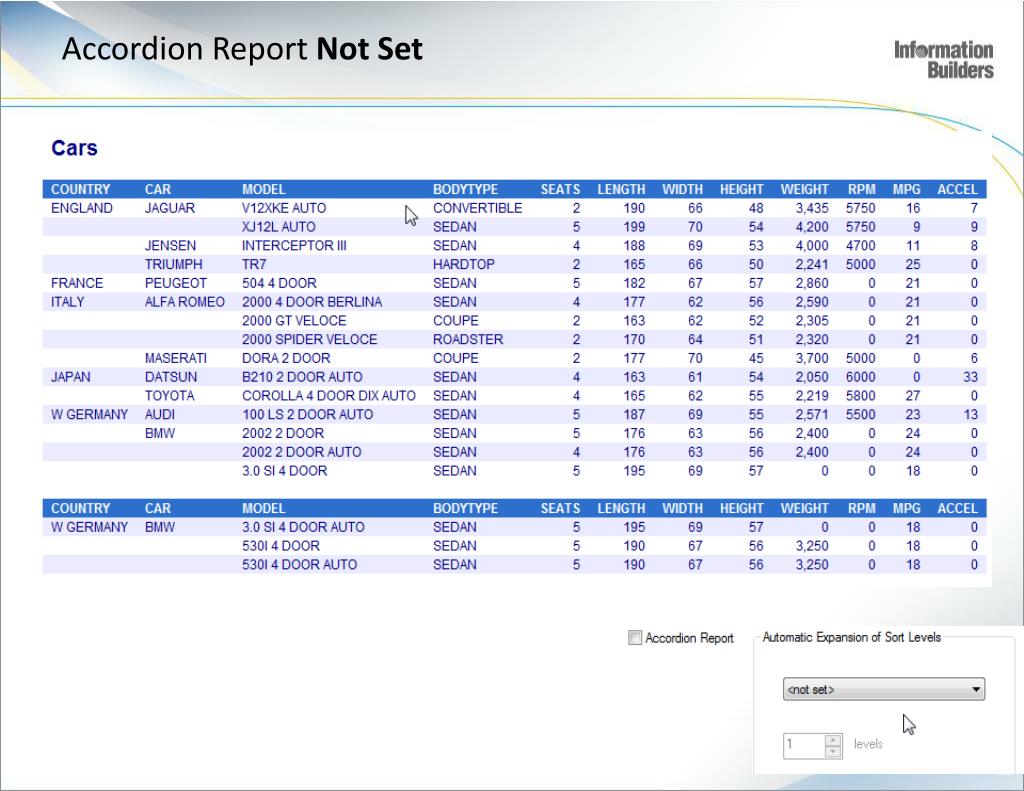
Task: Select the 27 MPG value for TOYOTA
Action: coord(912,396)
